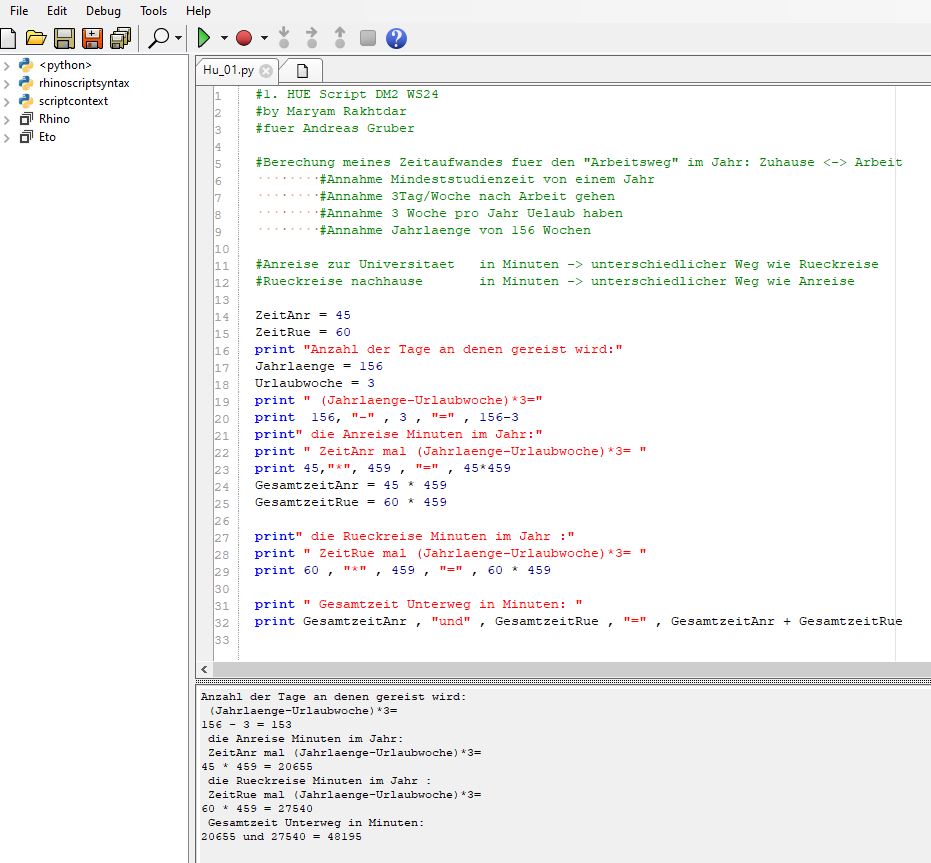
Task: Close the Hu_01.py tab
Action: [x=263, y=70]
